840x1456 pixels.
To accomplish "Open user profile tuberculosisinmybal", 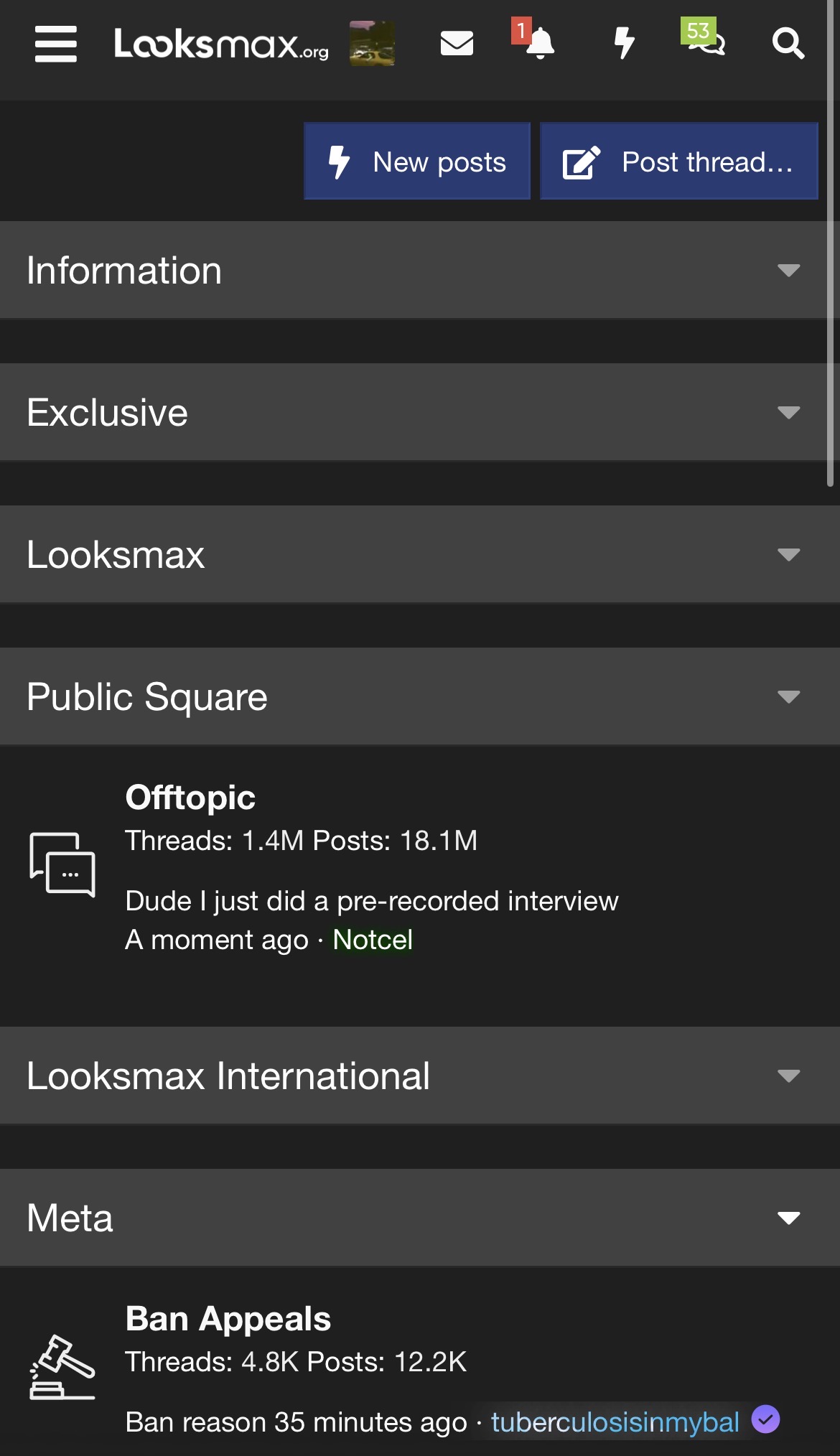I will (615, 1422).
